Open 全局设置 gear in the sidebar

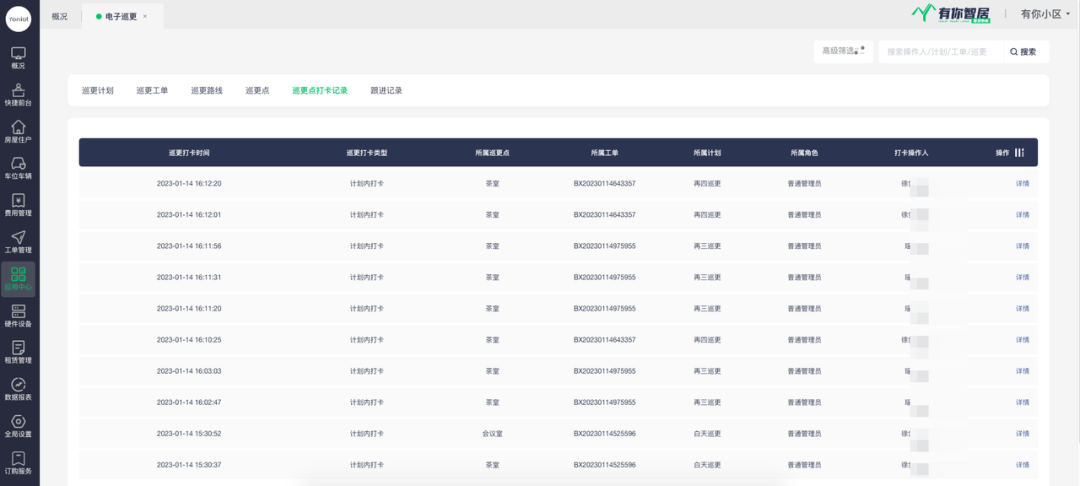pos(18,426)
